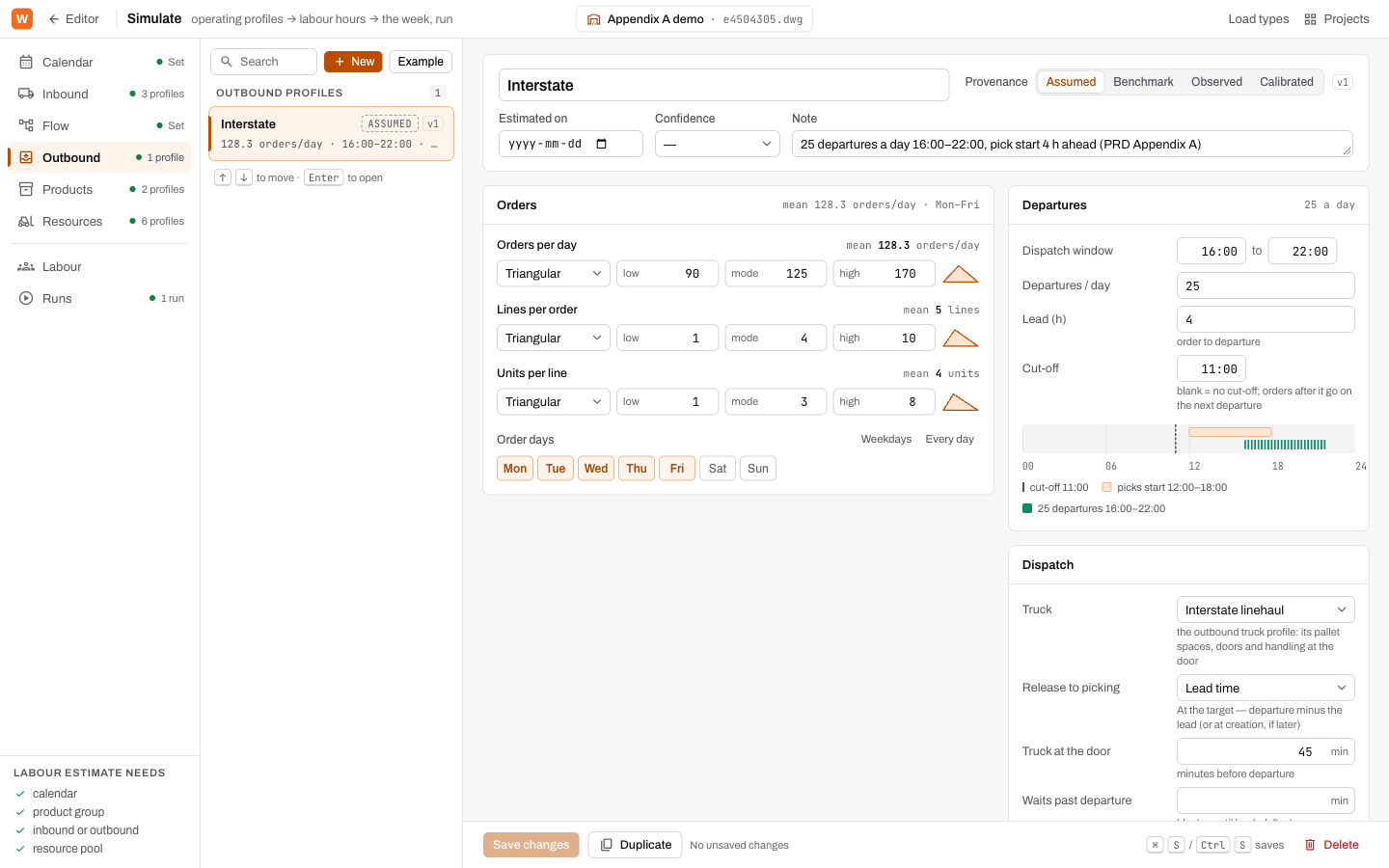Click the Flow diagram icon
The image size is (1389, 868).
tap(26, 125)
